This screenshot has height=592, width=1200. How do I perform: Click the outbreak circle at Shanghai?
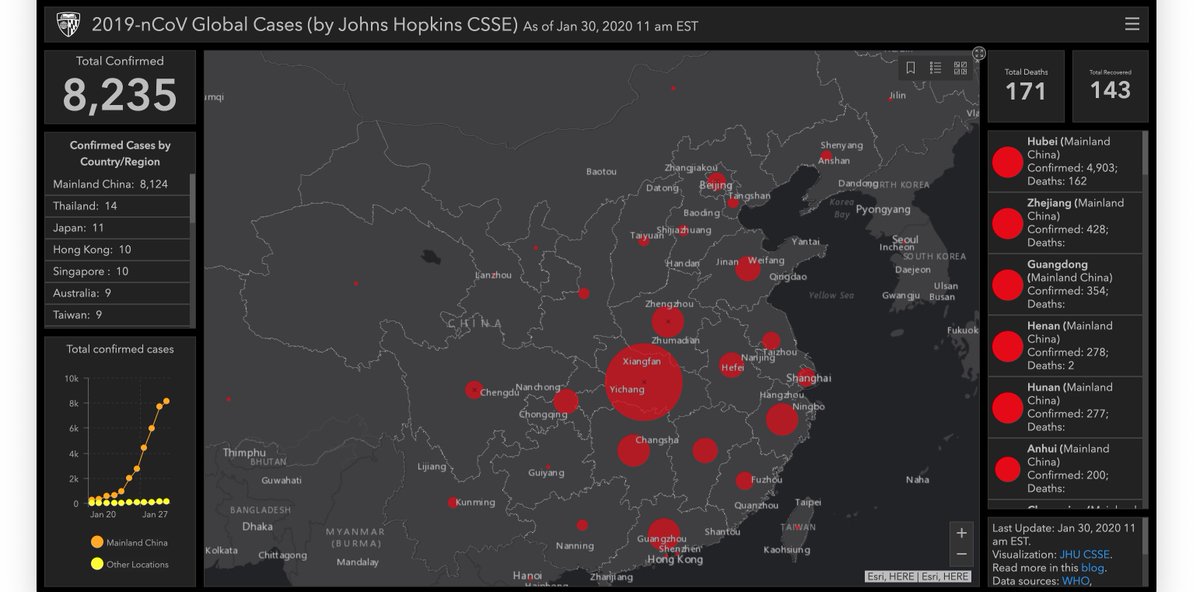(x=806, y=377)
